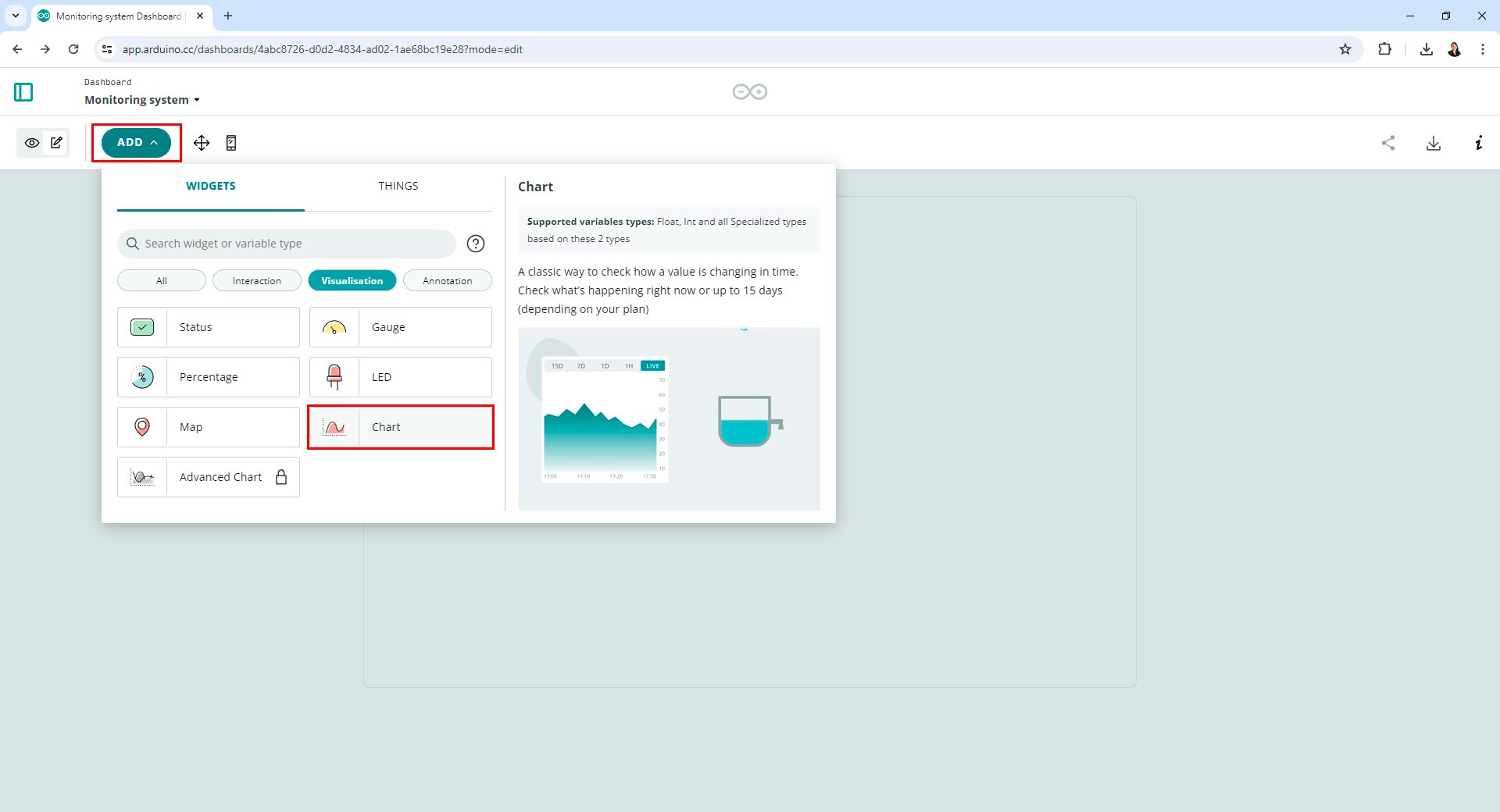The width and height of the screenshot is (1500, 812).
Task: Select the Monitoring system Dashboard browser tab
Action: (121, 16)
